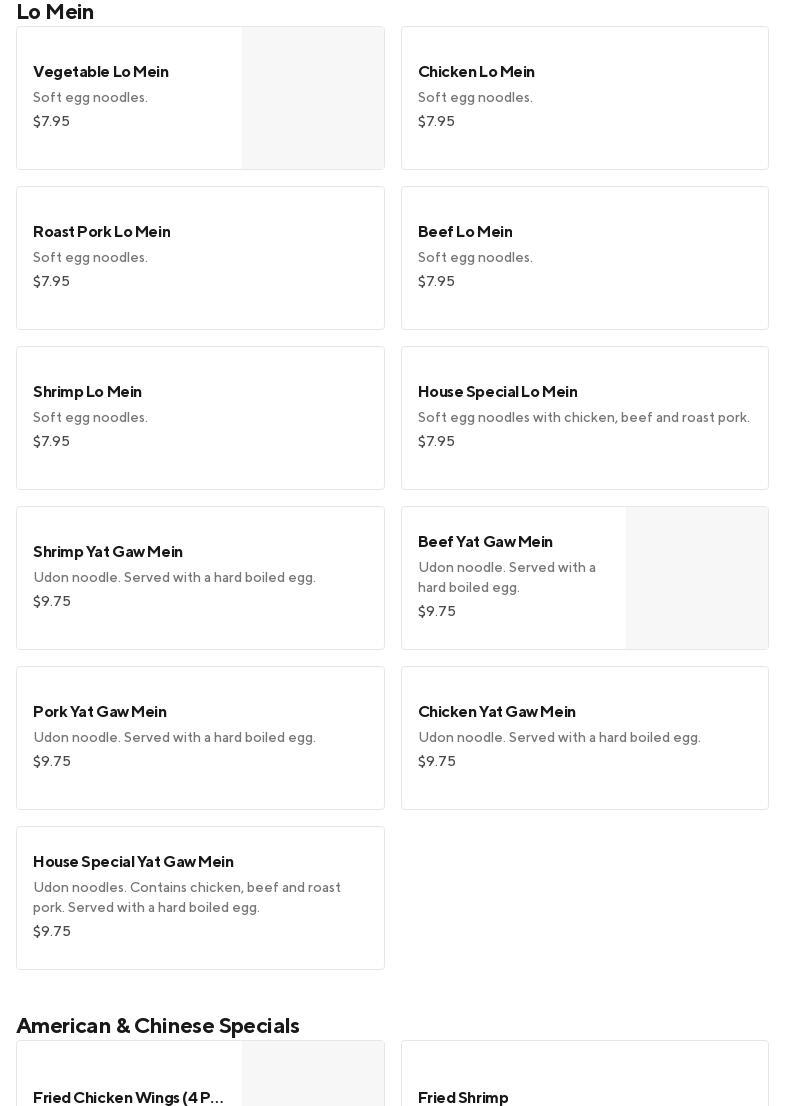This screenshot has width=785, height=1106.
Task: Click the Lo Mein section heading
Action: click(x=55, y=12)
